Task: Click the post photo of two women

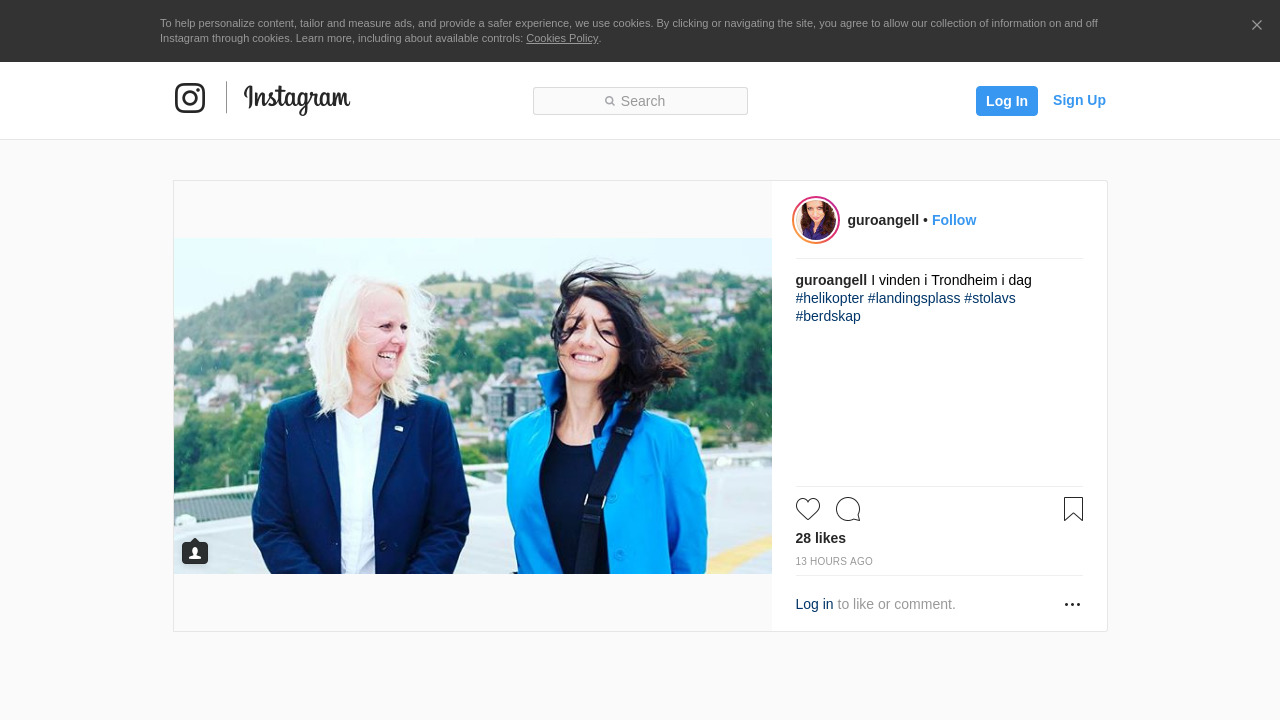Action: click(x=473, y=406)
